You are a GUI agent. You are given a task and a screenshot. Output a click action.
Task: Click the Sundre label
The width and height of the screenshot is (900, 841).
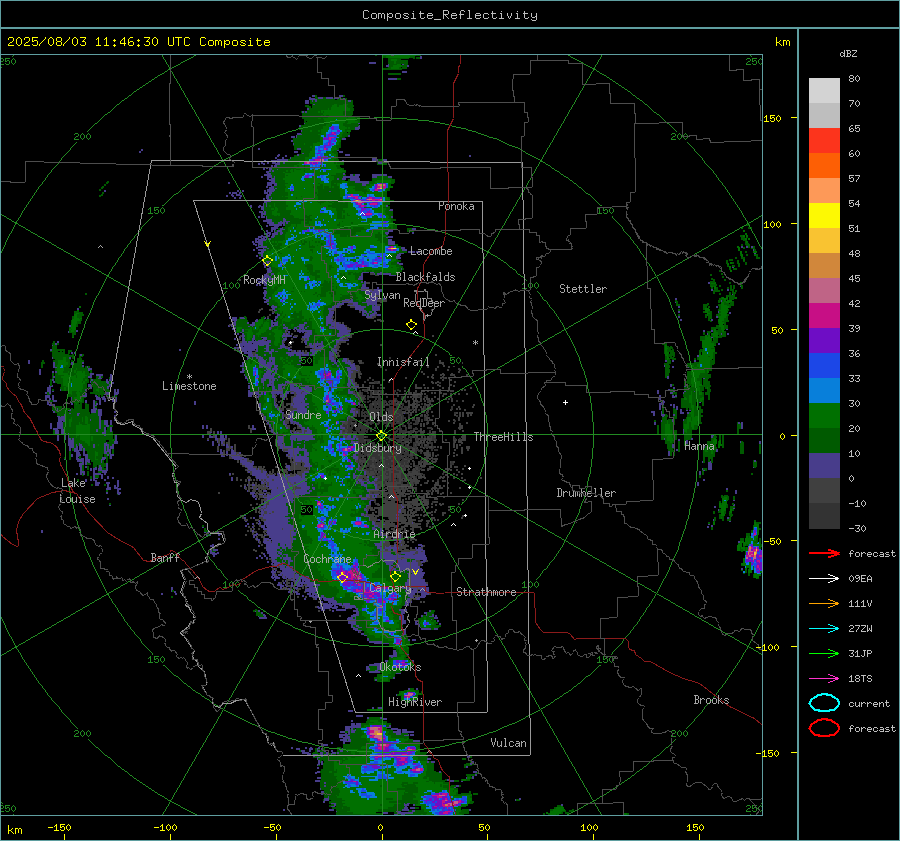[x=303, y=414]
